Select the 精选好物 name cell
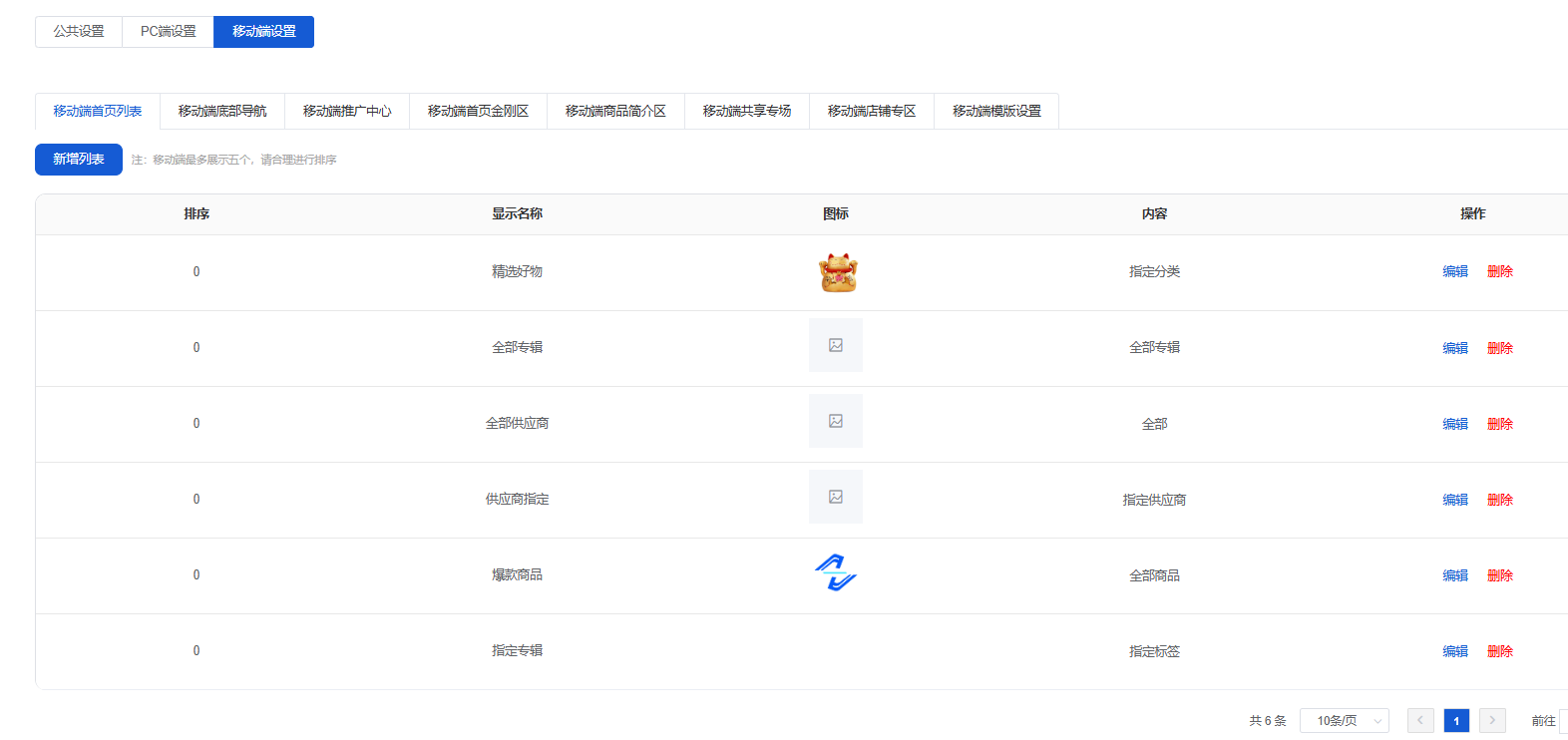 (x=517, y=271)
